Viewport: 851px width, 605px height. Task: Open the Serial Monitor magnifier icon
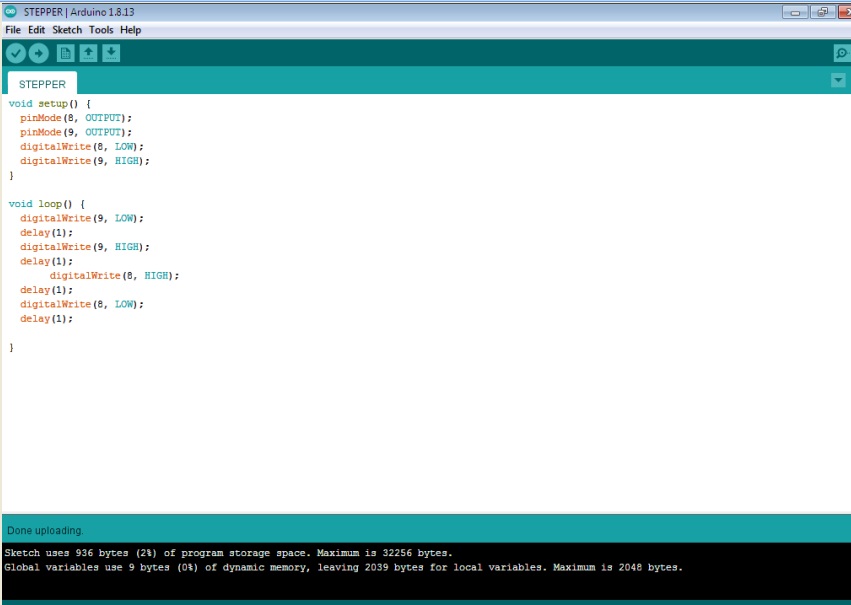[842, 53]
